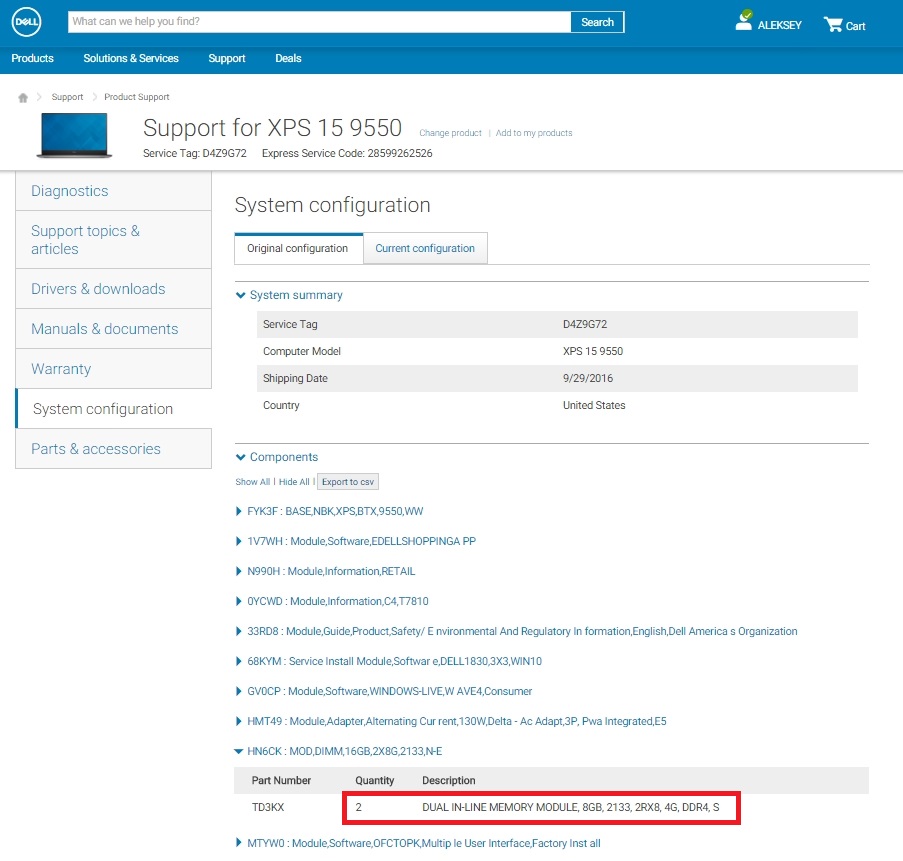Viewport: 903px width, 861px height.
Task: Expand the GV0CP WINDOWS-LIVE component
Action: point(385,691)
